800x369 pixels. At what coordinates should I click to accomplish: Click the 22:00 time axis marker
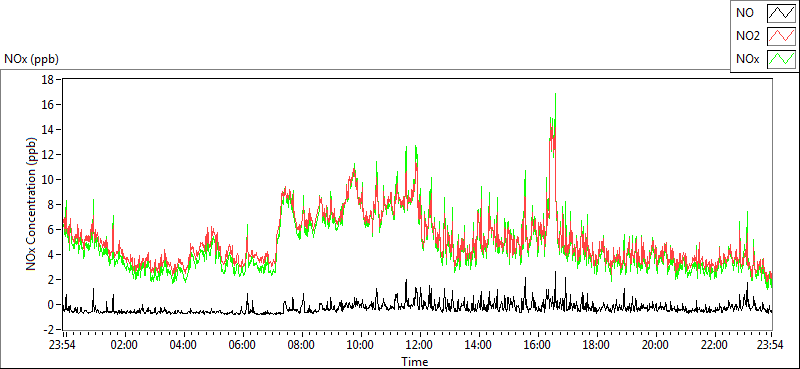[713, 345]
